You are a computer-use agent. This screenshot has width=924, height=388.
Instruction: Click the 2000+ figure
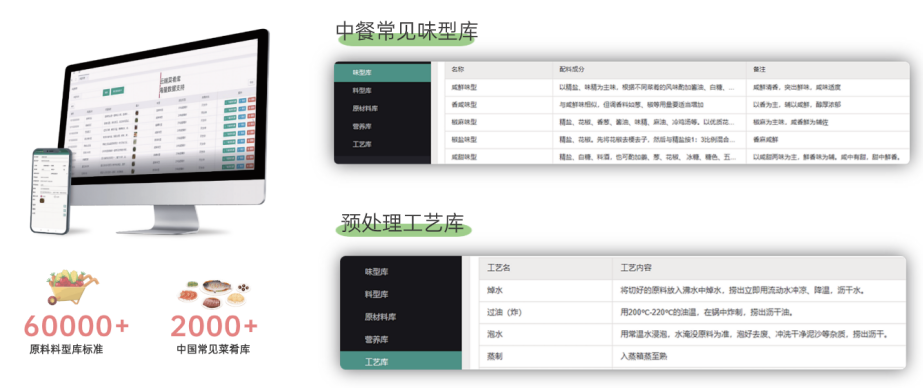[214, 325]
